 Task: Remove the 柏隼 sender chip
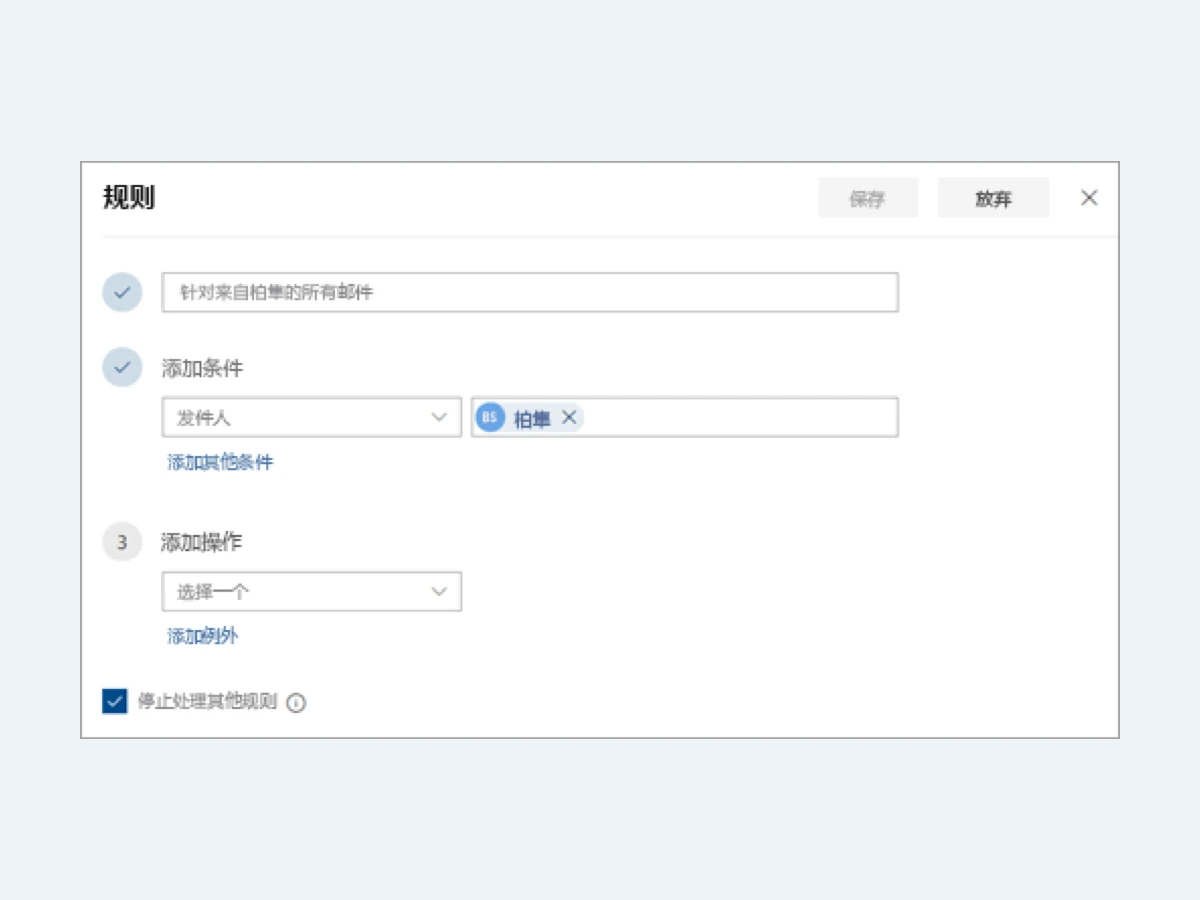[x=569, y=417]
